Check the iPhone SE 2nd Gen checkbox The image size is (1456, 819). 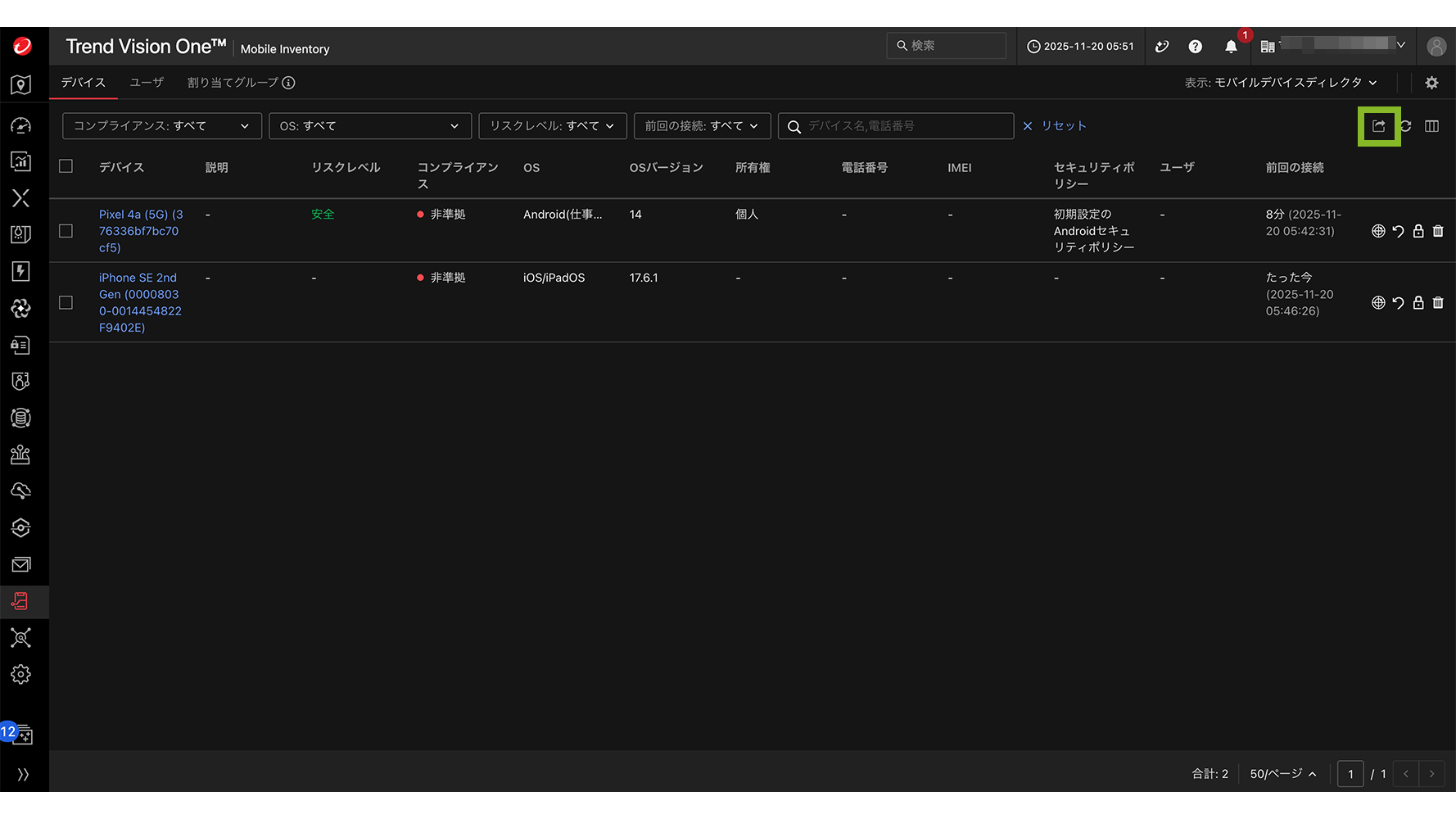pyautogui.click(x=66, y=303)
